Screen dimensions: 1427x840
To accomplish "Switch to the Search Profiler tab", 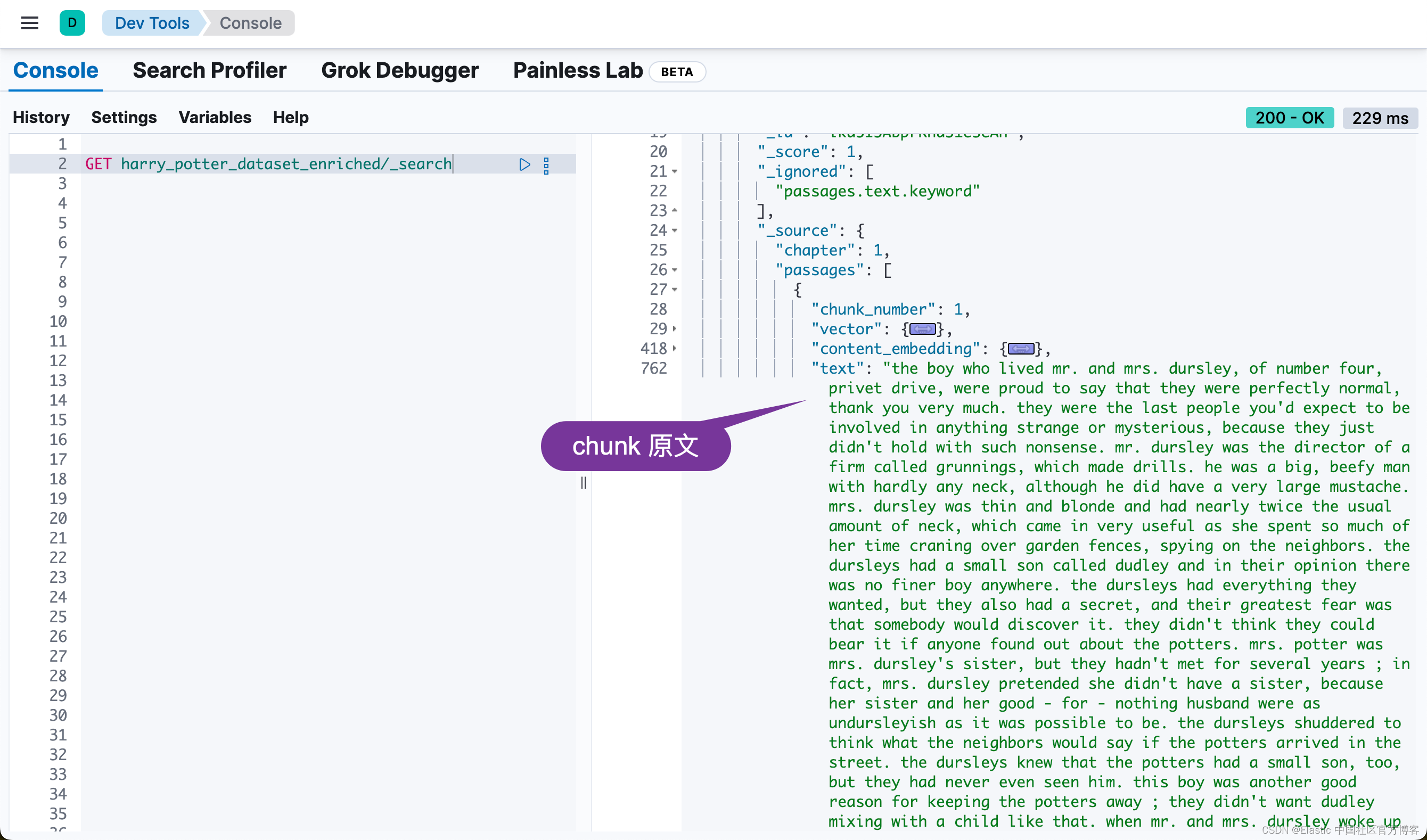I will [209, 71].
